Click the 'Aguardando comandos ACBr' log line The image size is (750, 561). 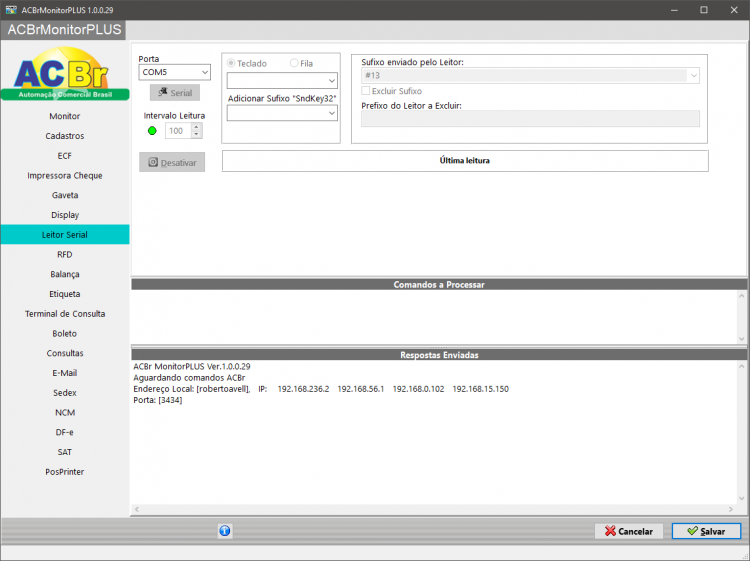(x=189, y=377)
